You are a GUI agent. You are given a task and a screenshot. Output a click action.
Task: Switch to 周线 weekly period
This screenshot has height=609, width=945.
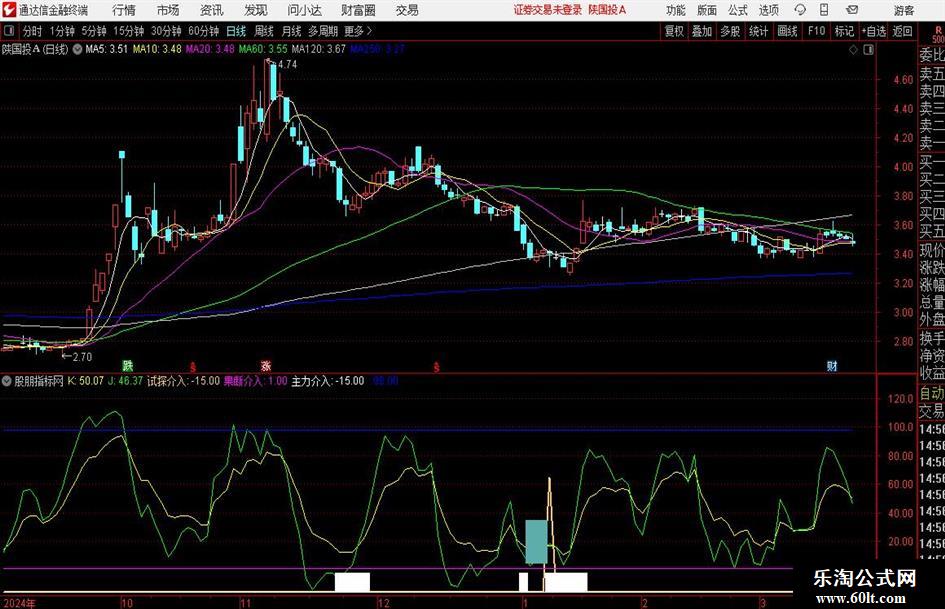[264, 31]
